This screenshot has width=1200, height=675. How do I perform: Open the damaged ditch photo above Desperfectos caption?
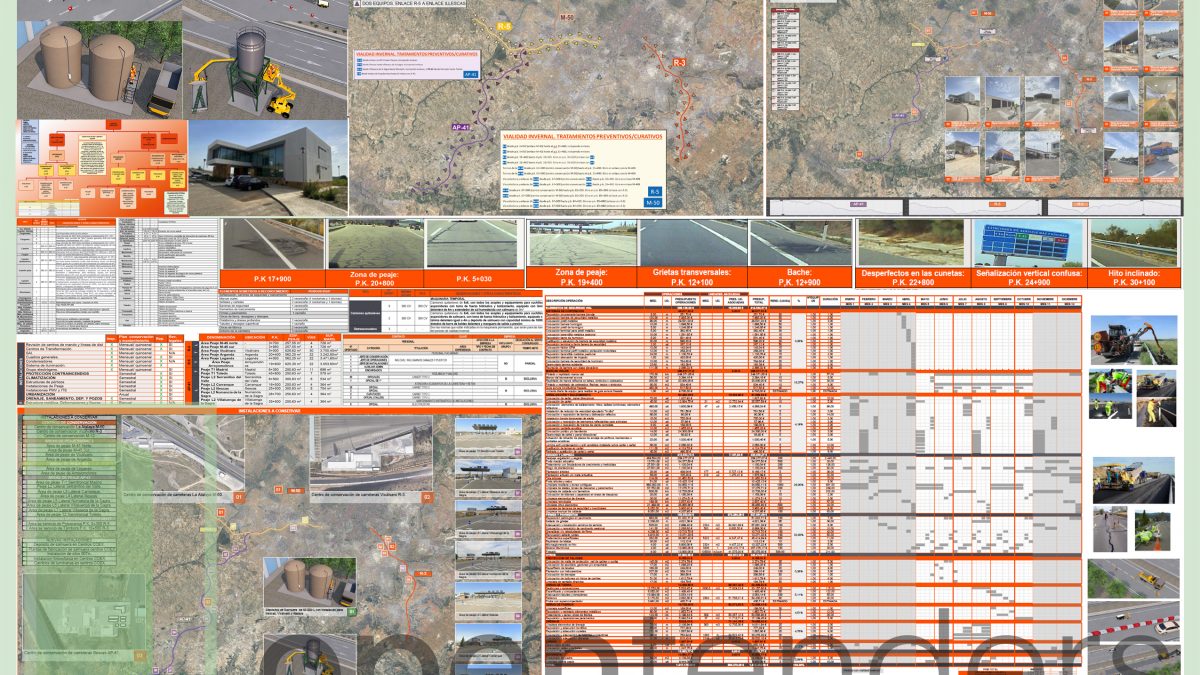point(912,242)
